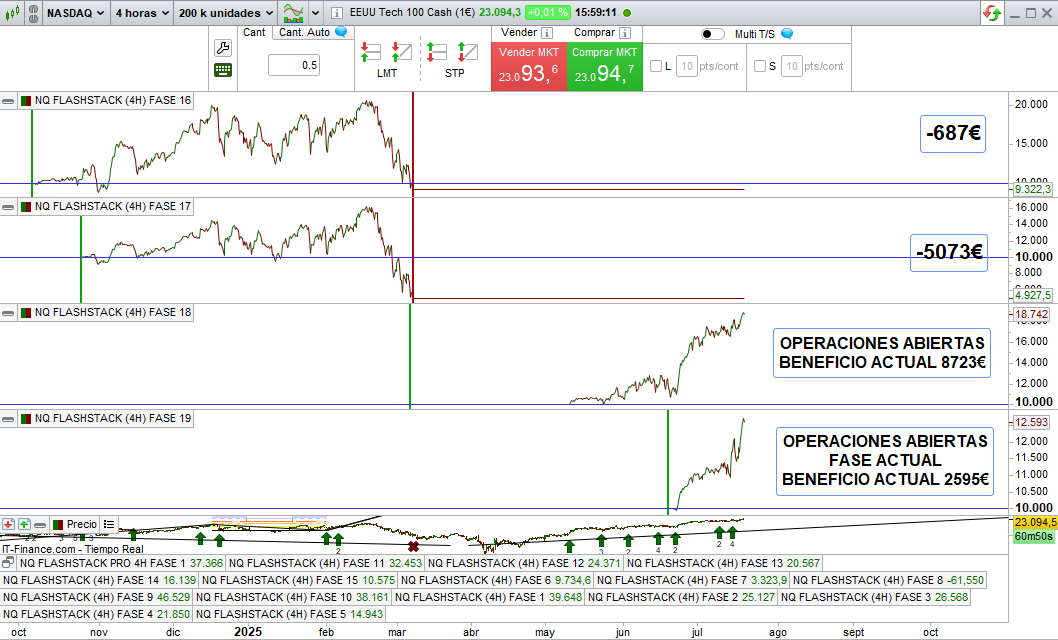Click the list icon next to Precio
This screenshot has width=1058, height=640.
point(109,524)
